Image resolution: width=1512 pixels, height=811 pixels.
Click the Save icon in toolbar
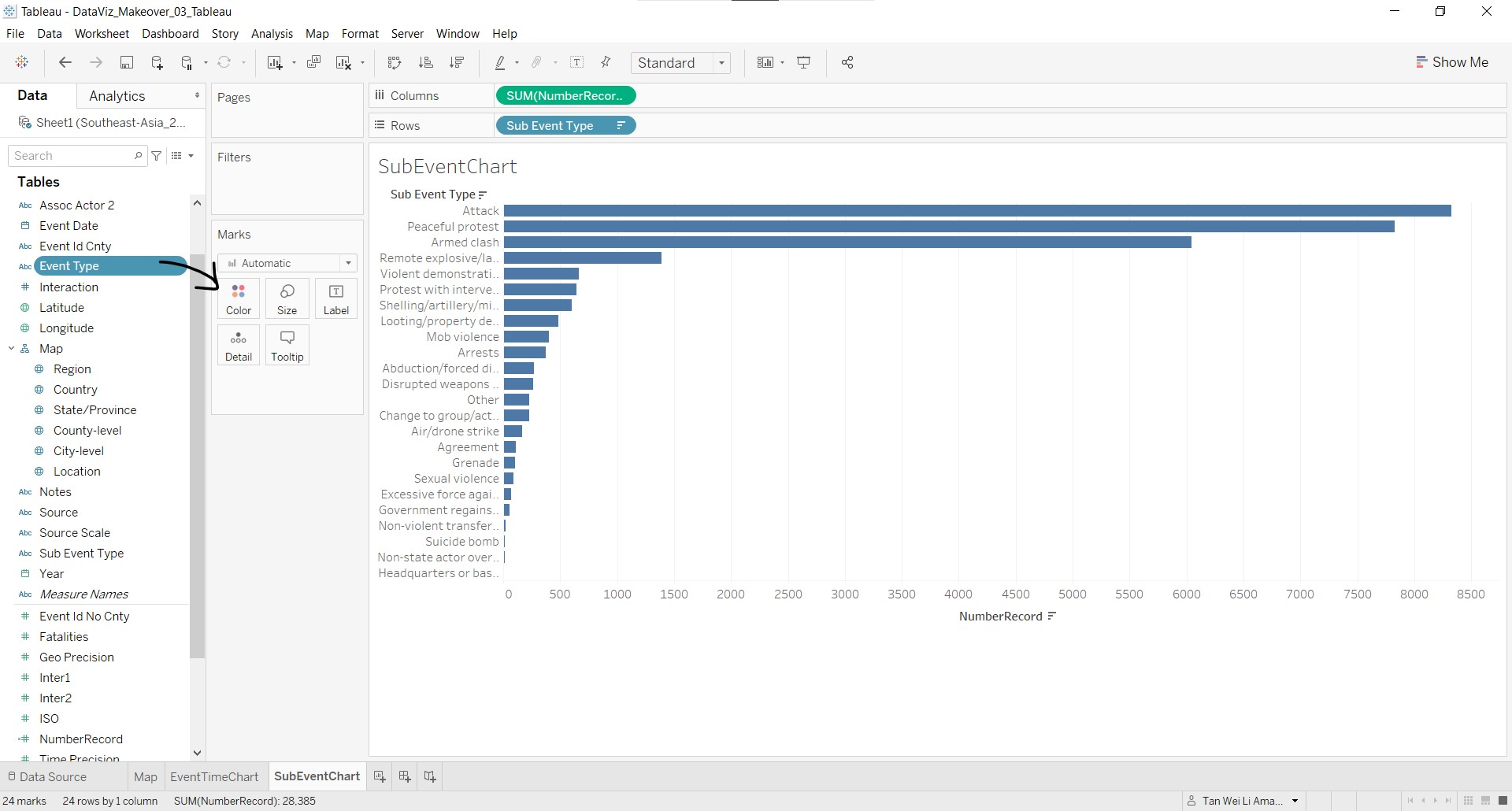[126, 63]
